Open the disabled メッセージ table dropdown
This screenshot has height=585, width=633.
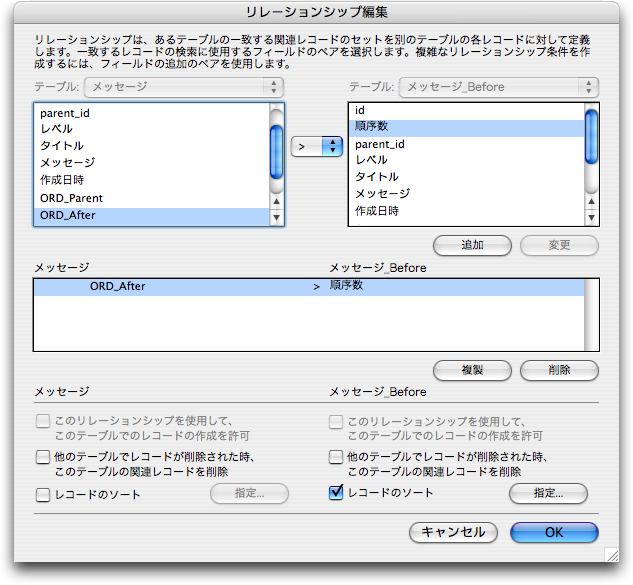click(184, 87)
